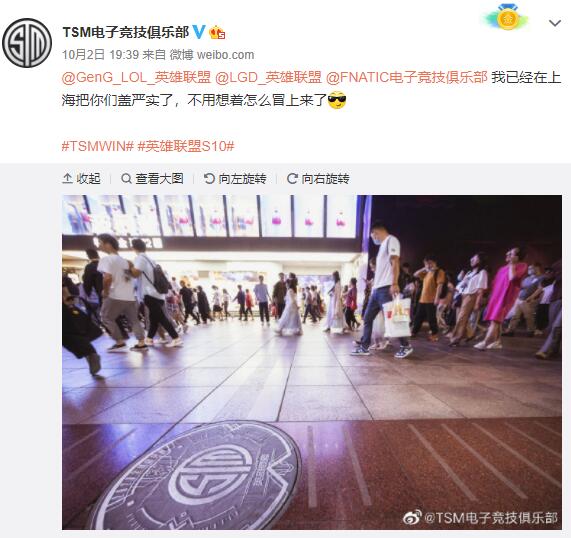Rotate image left with 向左旋转

point(235,178)
